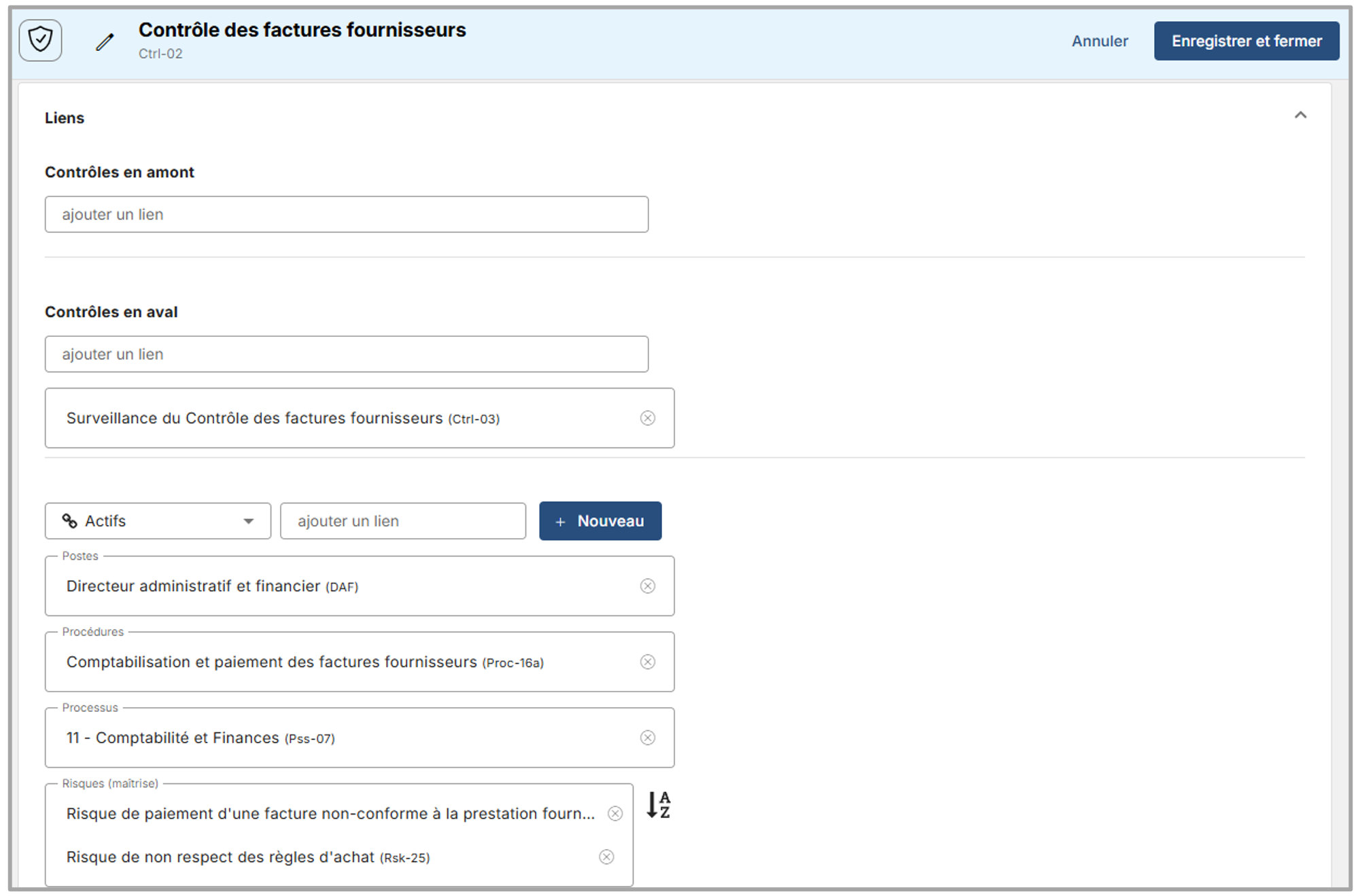The image size is (1358, 896).
Task: Remove the Surveillance du Contrôle Ctrl-03 link
Action: point(647,418)
